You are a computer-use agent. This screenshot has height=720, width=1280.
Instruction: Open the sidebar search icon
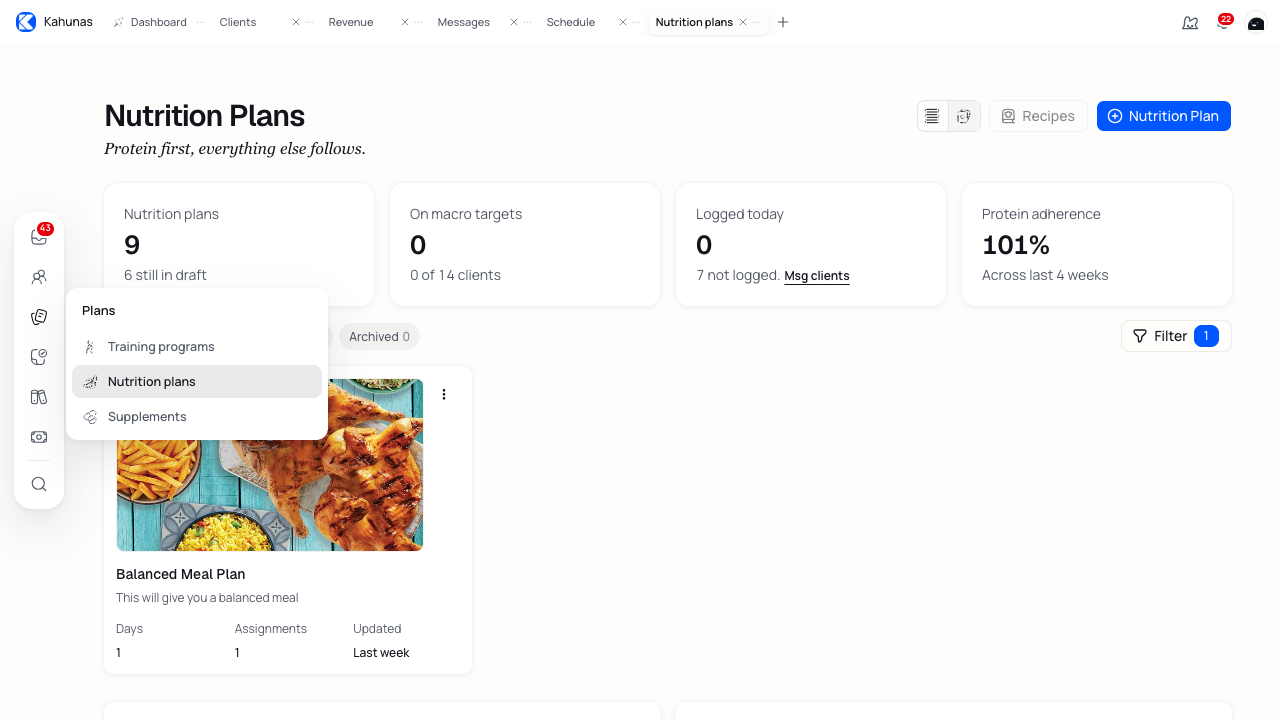[39, 484]
